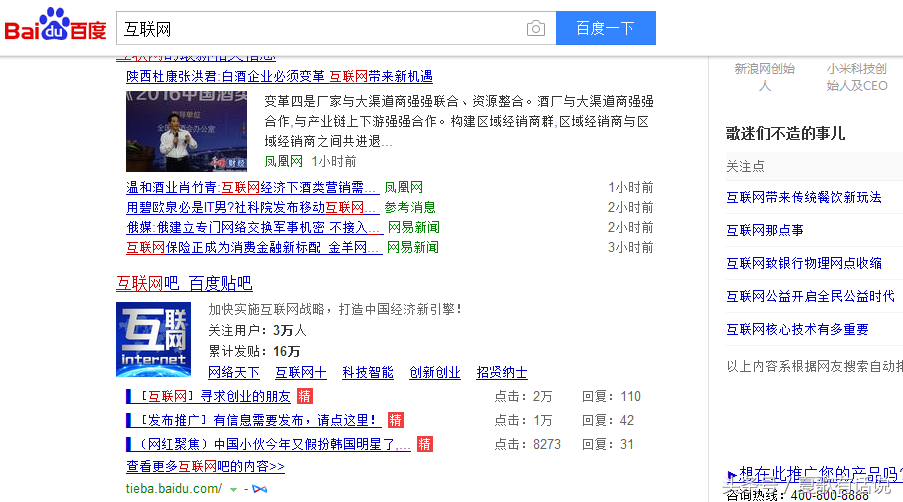
Task: Open headline 陕西杜康张洪君 白酒企业必须变革
Action: tap(279, 77)
